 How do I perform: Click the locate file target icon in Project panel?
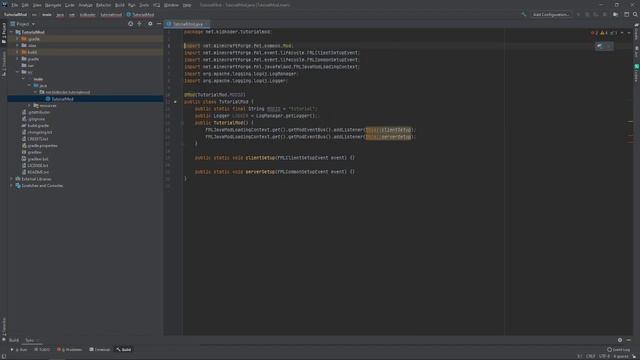(x=131, y=24)
